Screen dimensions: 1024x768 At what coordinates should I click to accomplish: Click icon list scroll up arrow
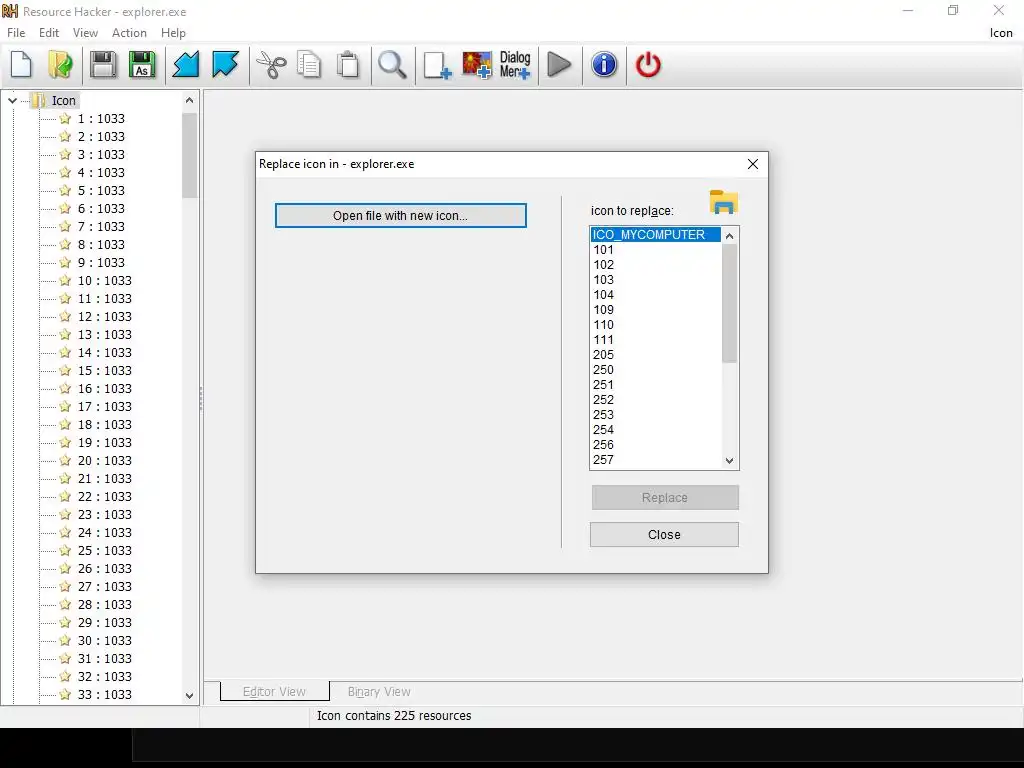click(x=729, y=236)
